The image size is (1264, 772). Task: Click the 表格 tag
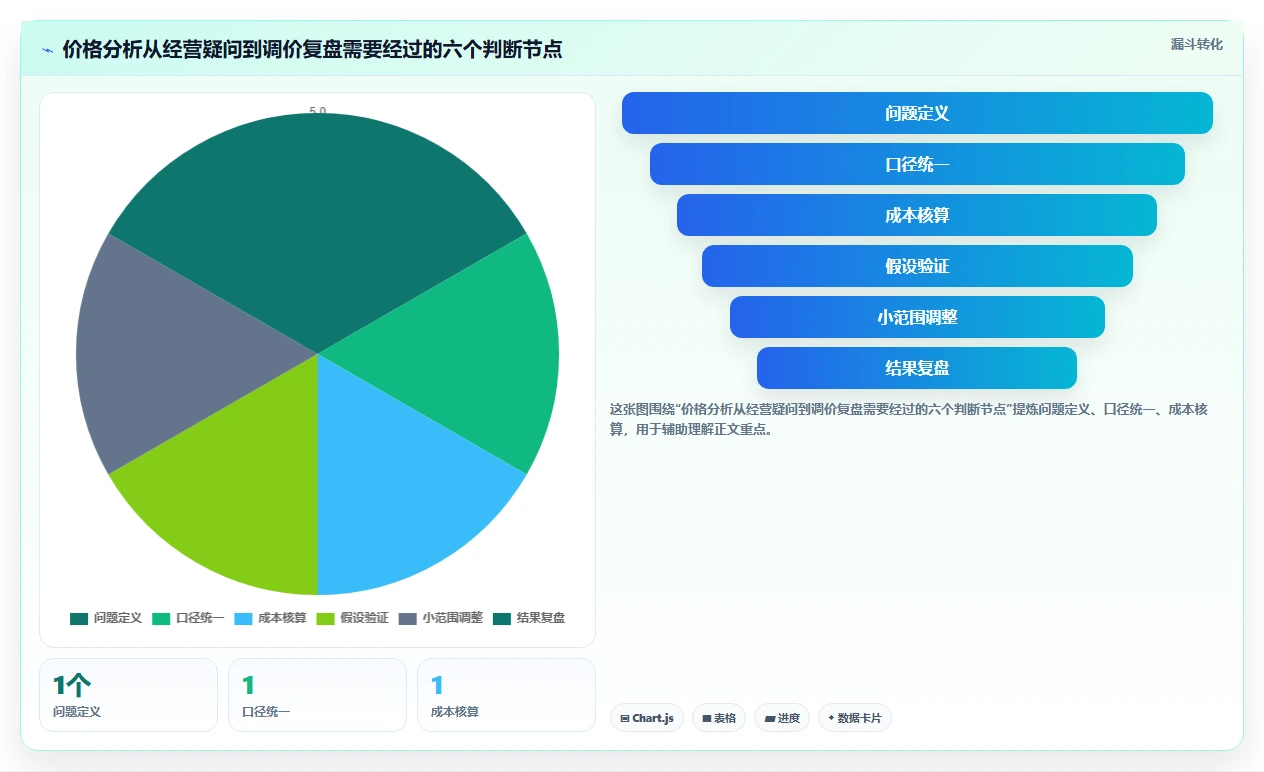pyautogui.click(x=719, y=718)
